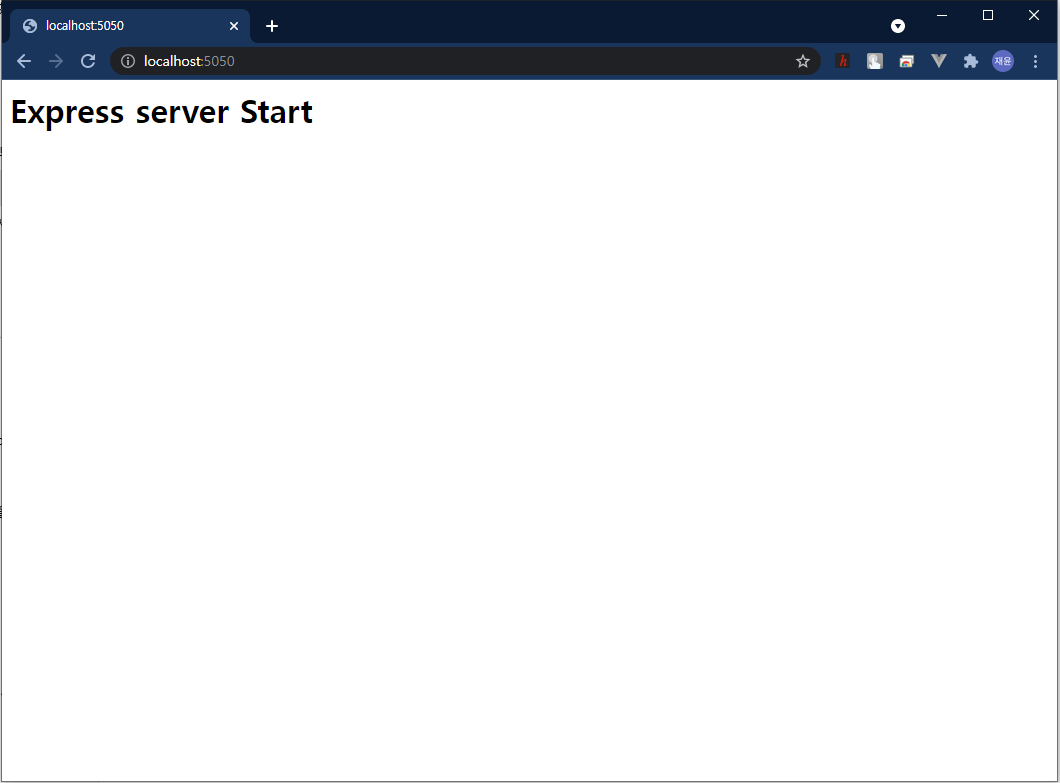Image resolution: width=1060 pixels, height=783 pixels.
Task: View site information icon in address bar
Action: 128,62
